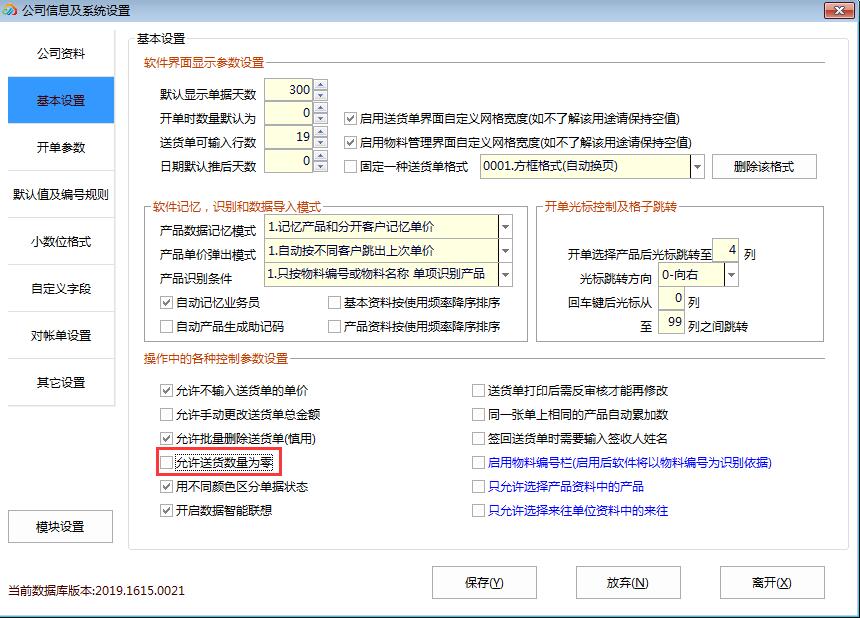Close the 公司信息及系统设置 window
860x618 pixels.
tap(839, 10)
